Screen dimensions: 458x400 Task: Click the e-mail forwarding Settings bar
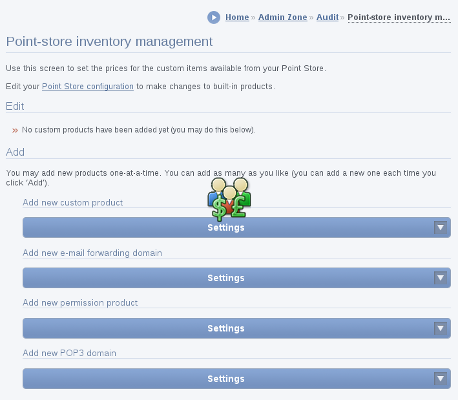pos(237,278)
